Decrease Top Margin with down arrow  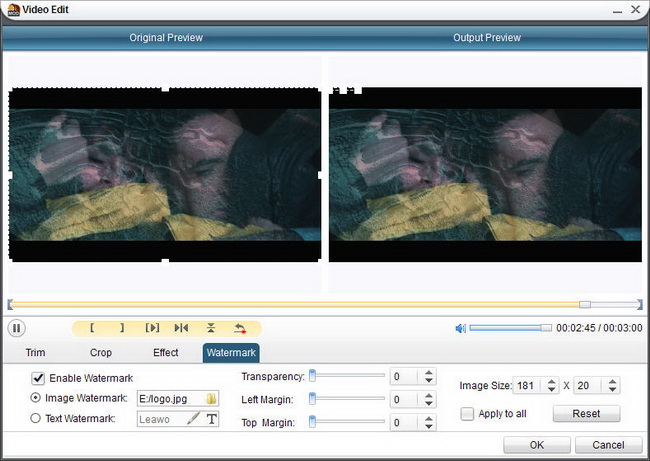(x=429, y=427)
